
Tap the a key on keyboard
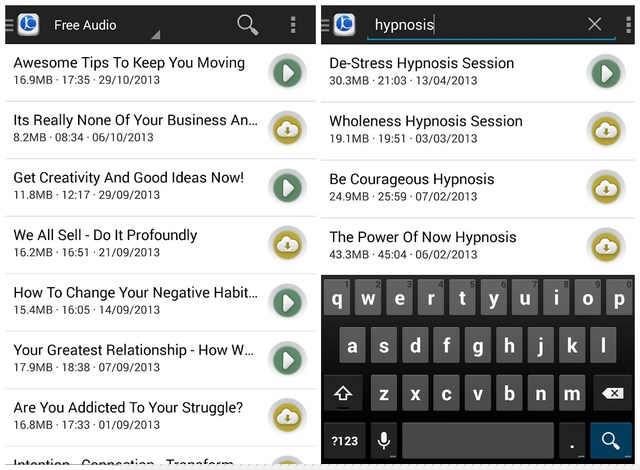pyautogui.click(x=352, y=345)
